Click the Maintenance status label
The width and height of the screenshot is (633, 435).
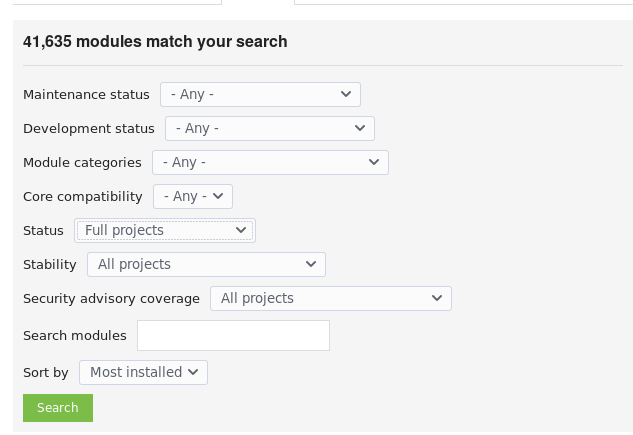click(86, 94)
